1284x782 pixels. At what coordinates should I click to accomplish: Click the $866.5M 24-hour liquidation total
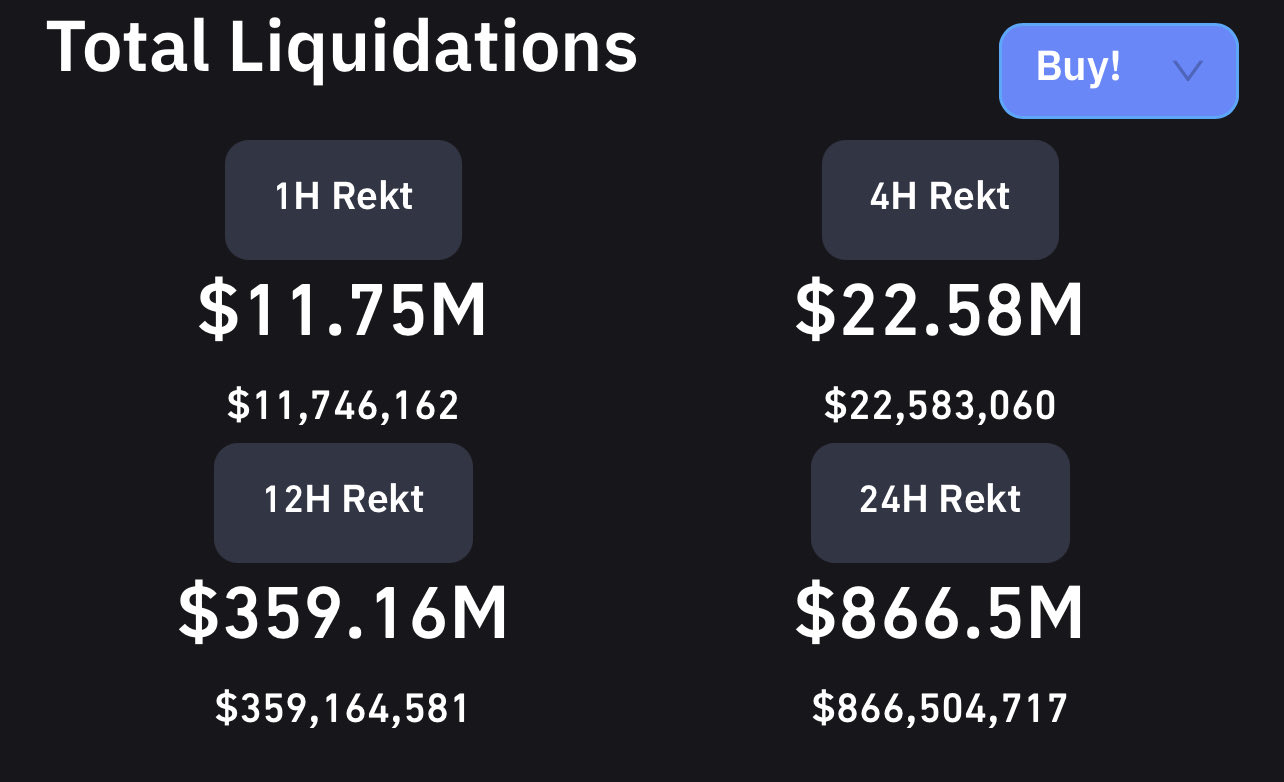(940, 613)
